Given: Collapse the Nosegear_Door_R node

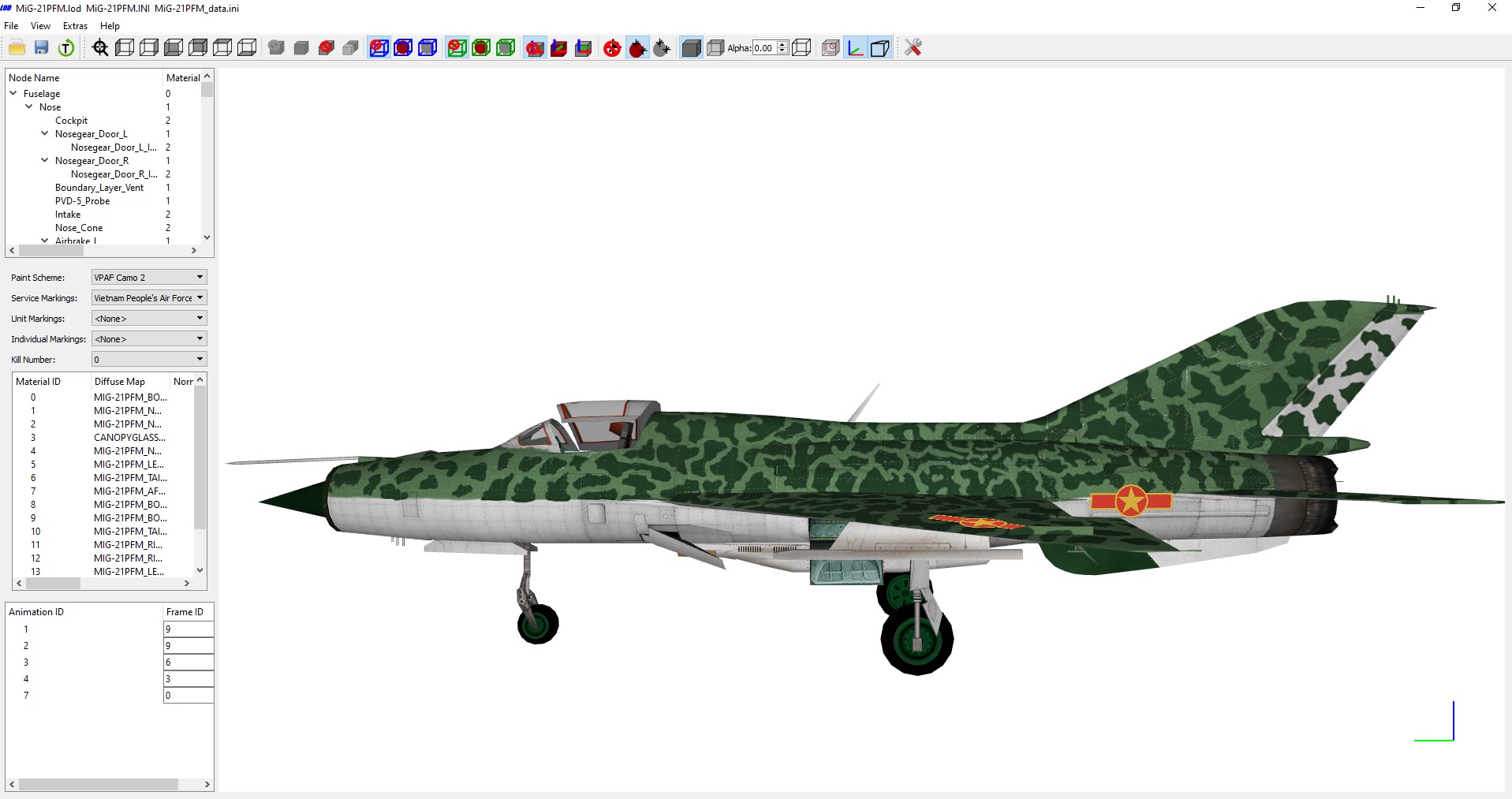Looking at the screenshot, I should (x=45, y=160).
